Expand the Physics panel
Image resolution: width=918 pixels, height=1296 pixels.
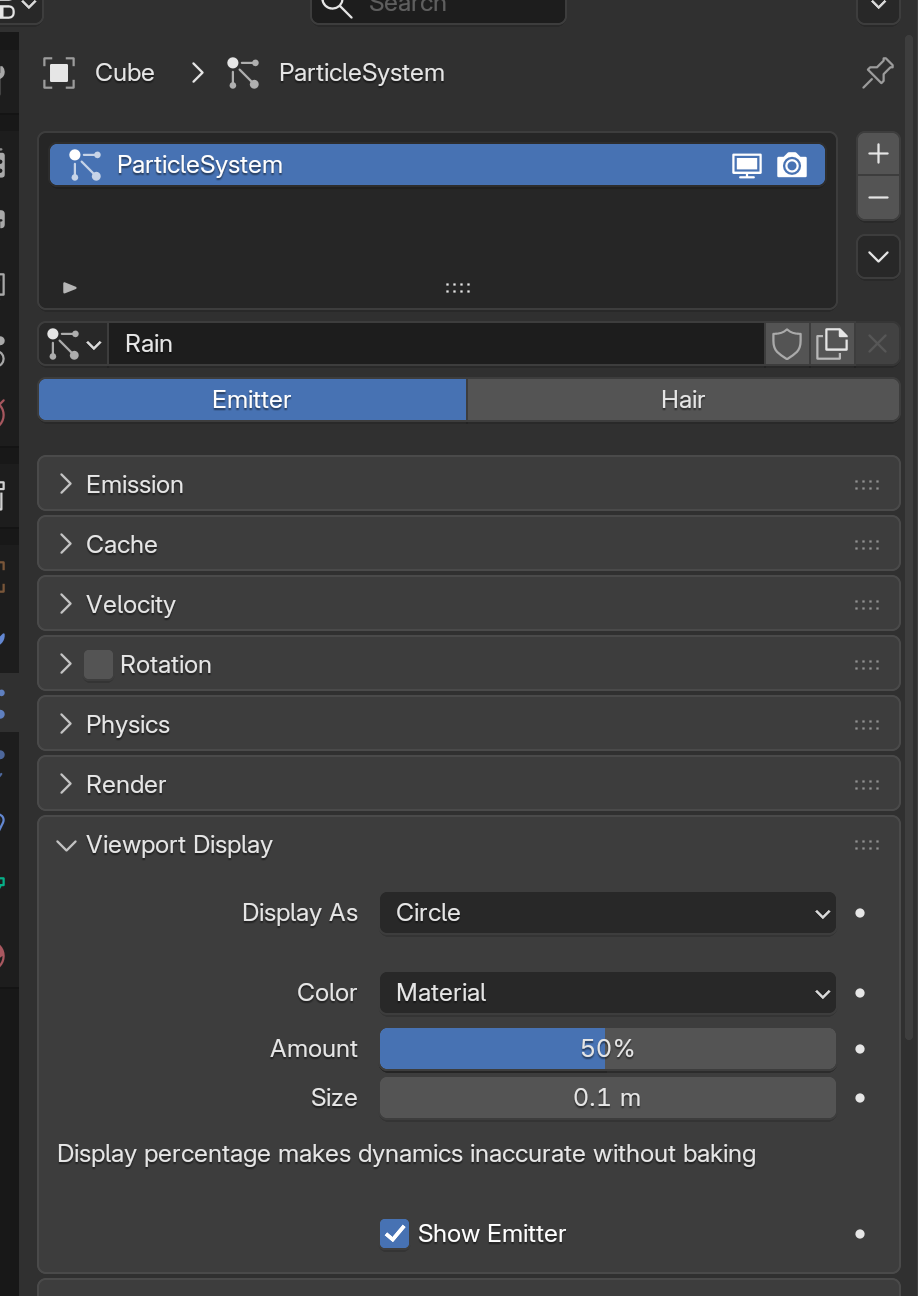tap(66, 725)
